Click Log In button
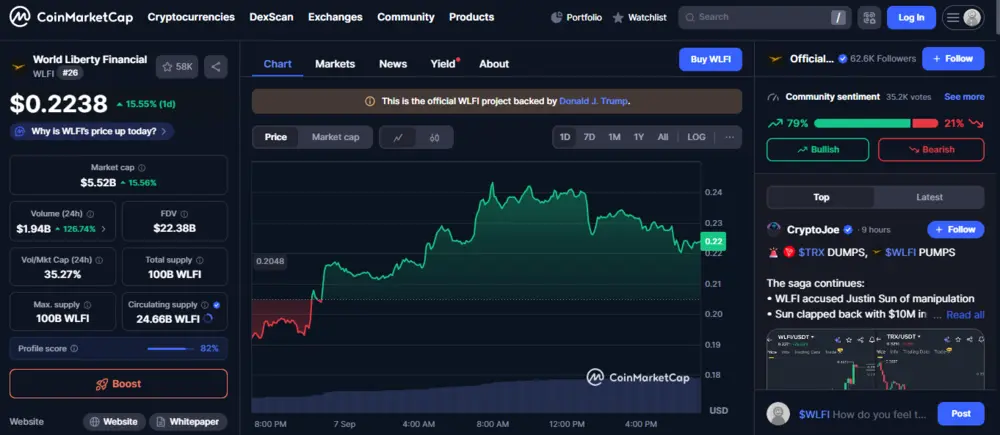Screen dimensions: 1000x435 click(x=911, y=17)
